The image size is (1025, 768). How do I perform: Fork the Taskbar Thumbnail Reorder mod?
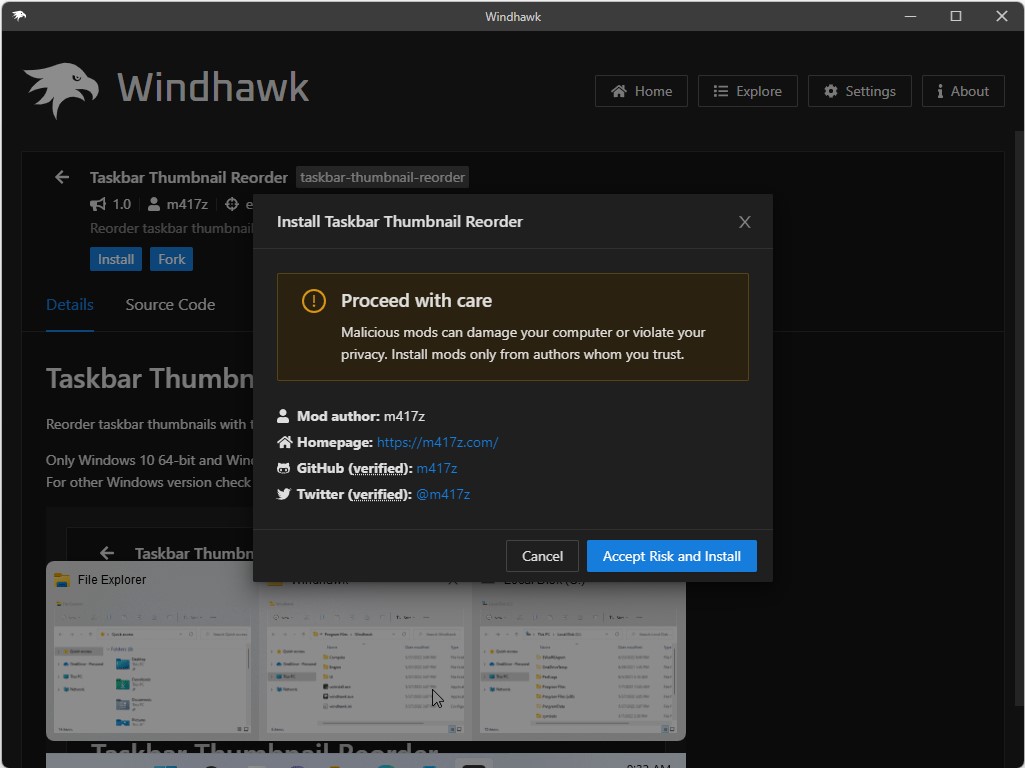click(171, 259)
